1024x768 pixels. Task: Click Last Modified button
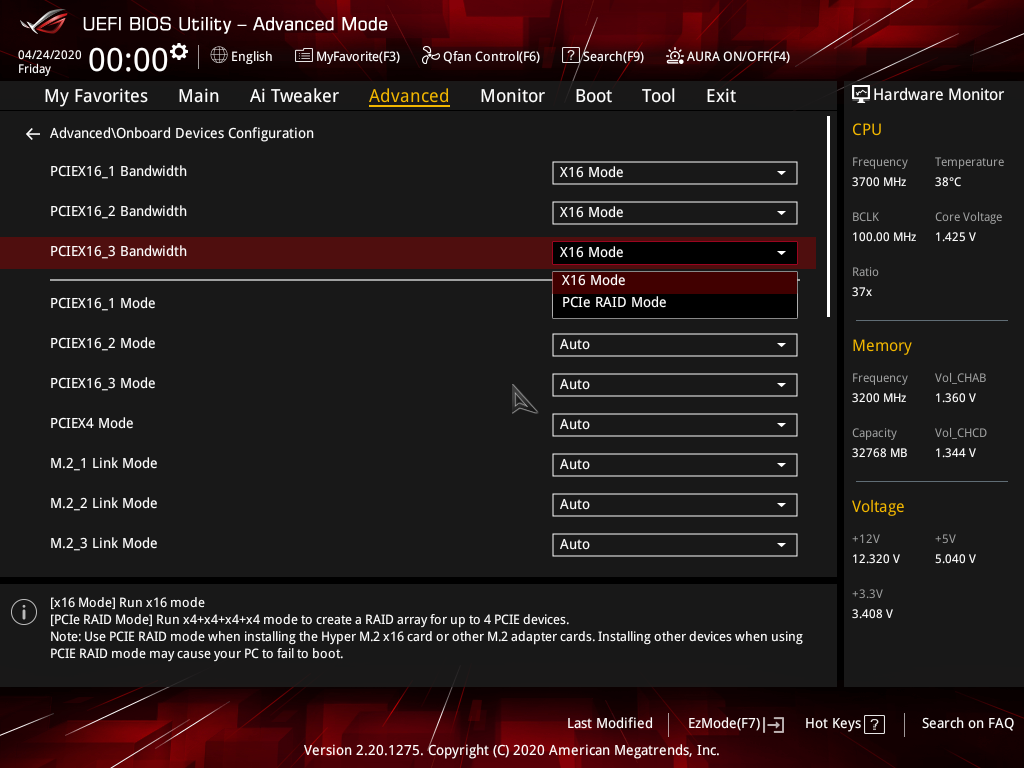609,724
